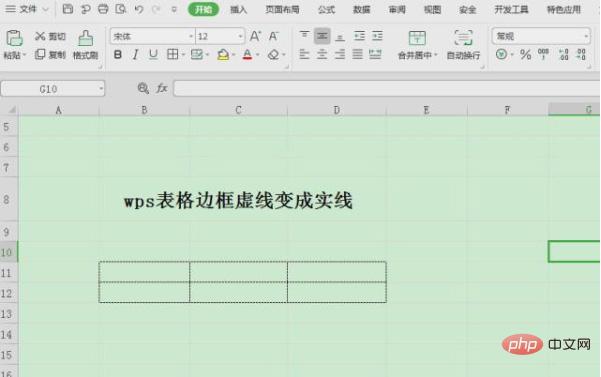Viewport: 601px width, 377px height.
Task: Expand the borders dropdown arrow
Action: [x=183, y=55]
